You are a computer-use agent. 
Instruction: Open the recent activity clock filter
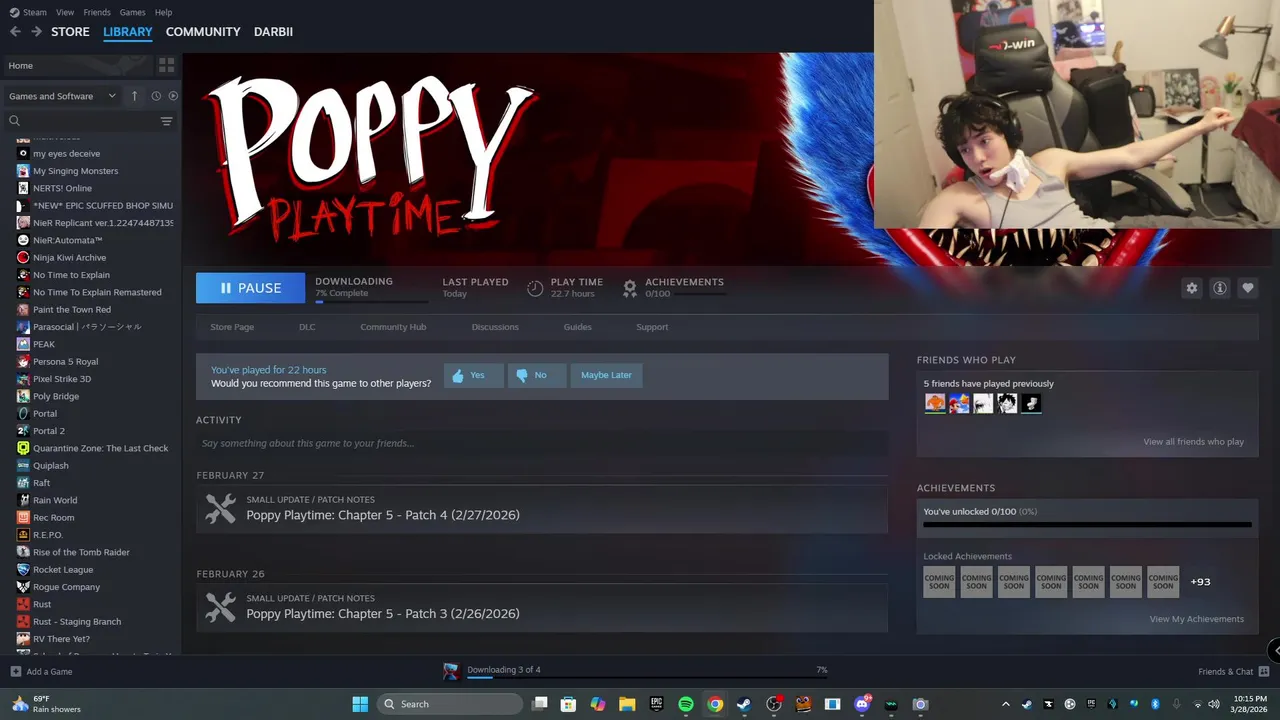pyautogui.click(x=156, y=96)
